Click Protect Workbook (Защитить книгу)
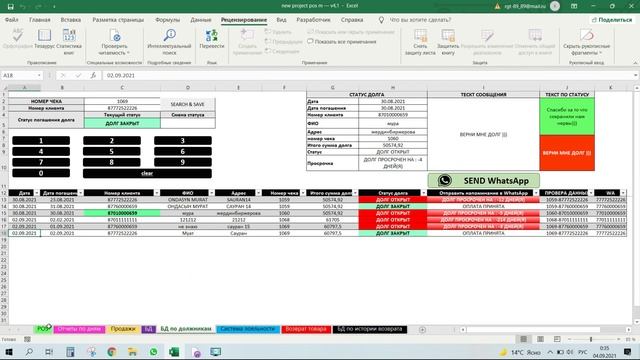The image size is (640, 360). pyautogui.click(x=448, y=42)
